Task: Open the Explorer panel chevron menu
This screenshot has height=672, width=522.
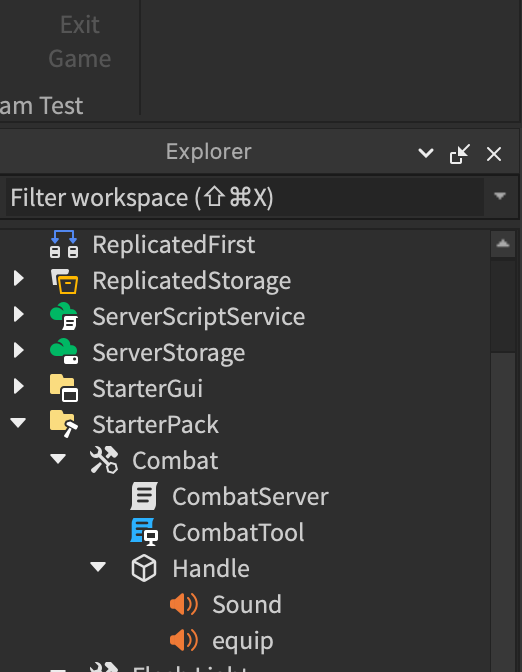Action: click(x=426, y=153)
